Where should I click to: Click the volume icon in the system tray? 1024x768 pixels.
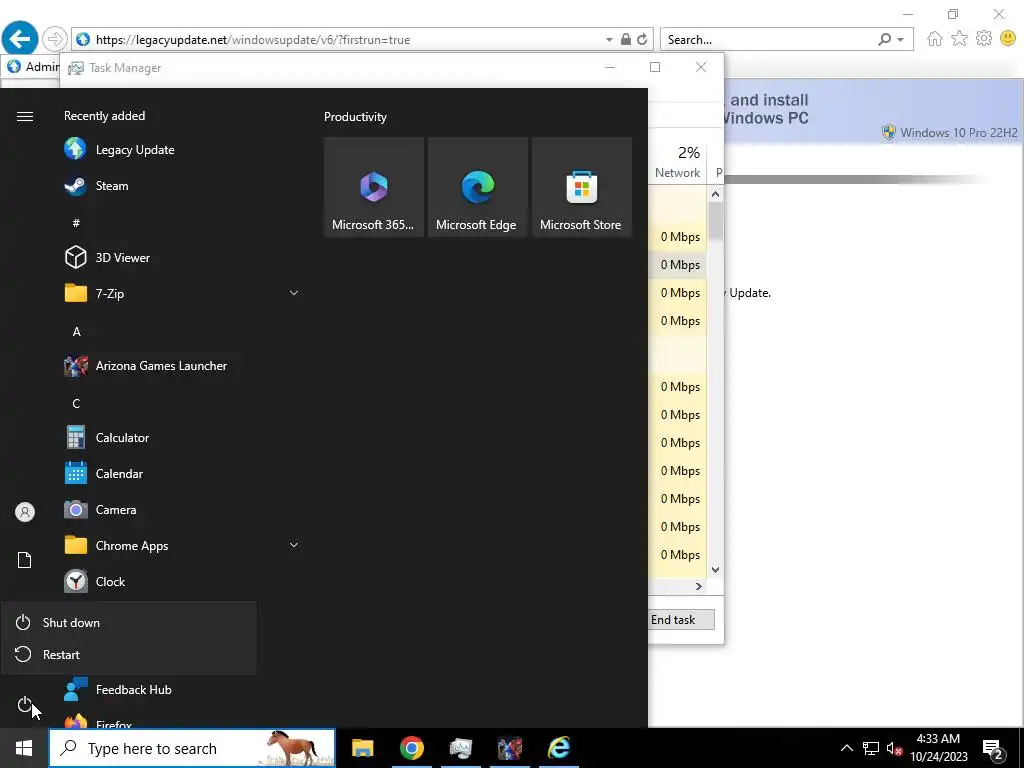(x=893, y=748)
